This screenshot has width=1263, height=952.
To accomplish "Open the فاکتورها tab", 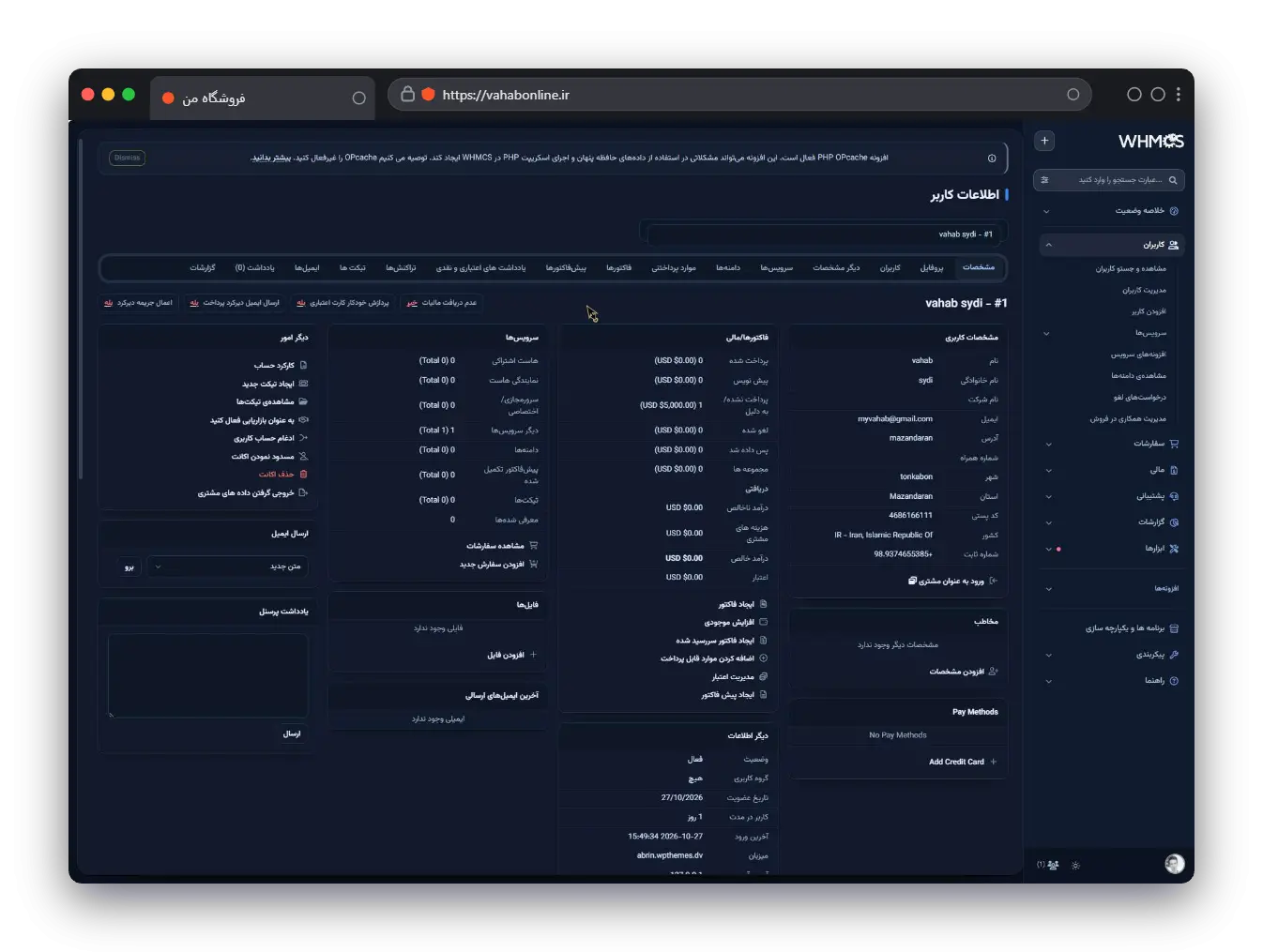I will coord(618,268).
